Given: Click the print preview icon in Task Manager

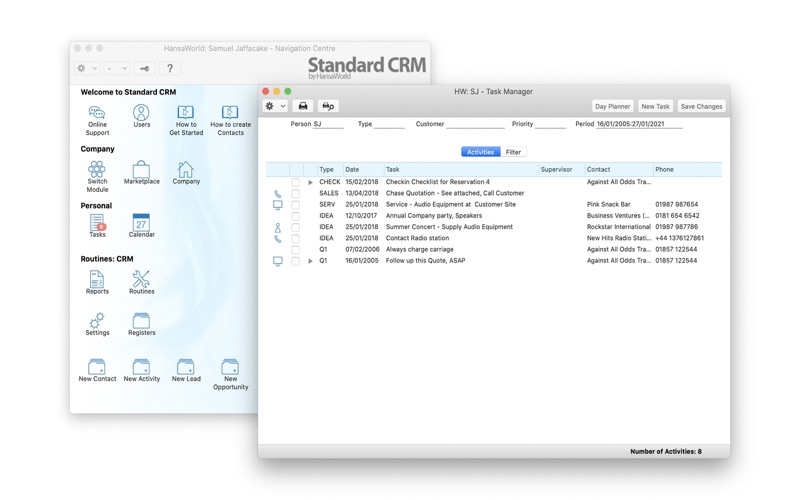Looking at the screenshot, I should tap(328, 106).
